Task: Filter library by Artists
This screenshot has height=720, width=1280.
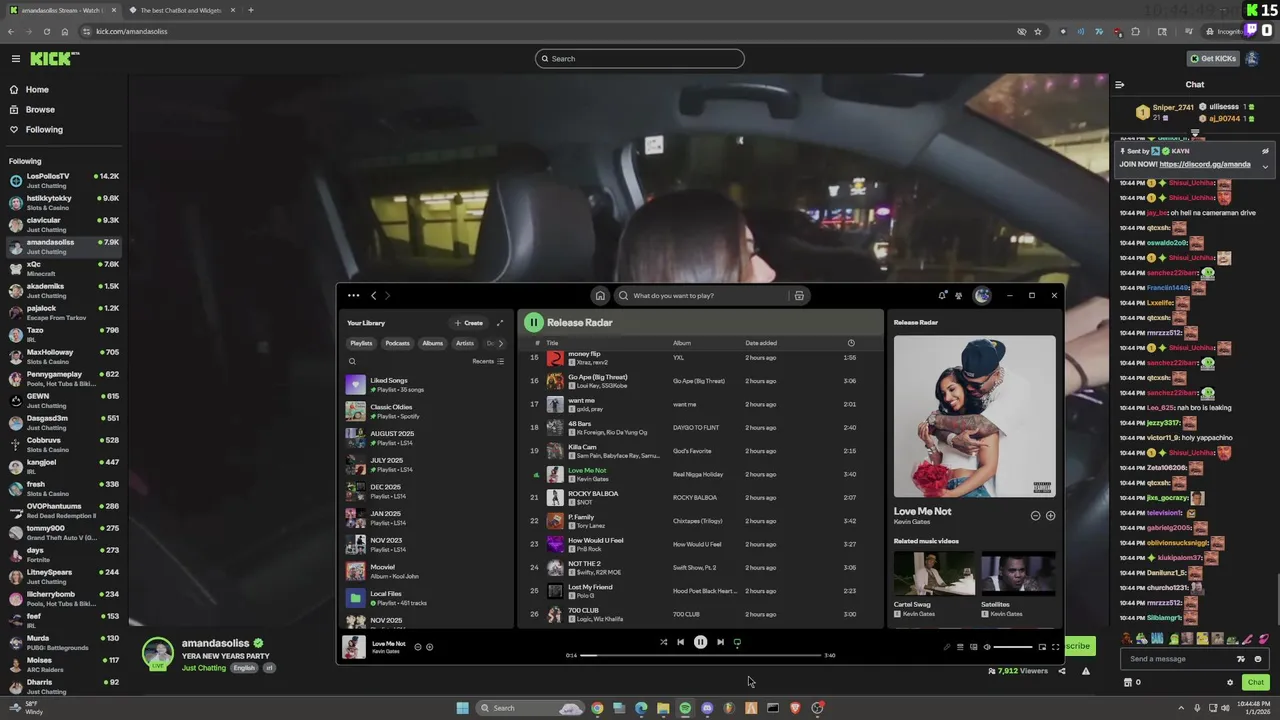Action: pos(465,343)
